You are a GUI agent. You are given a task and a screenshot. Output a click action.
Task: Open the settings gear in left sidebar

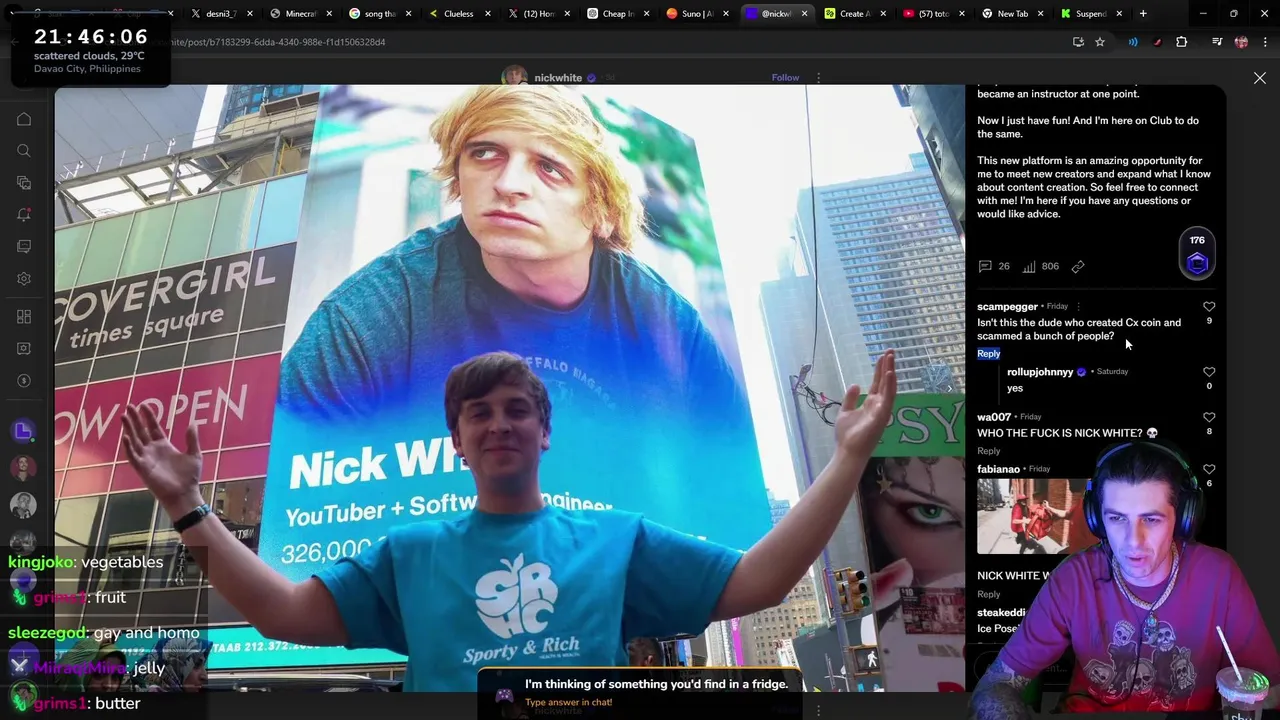24,279
